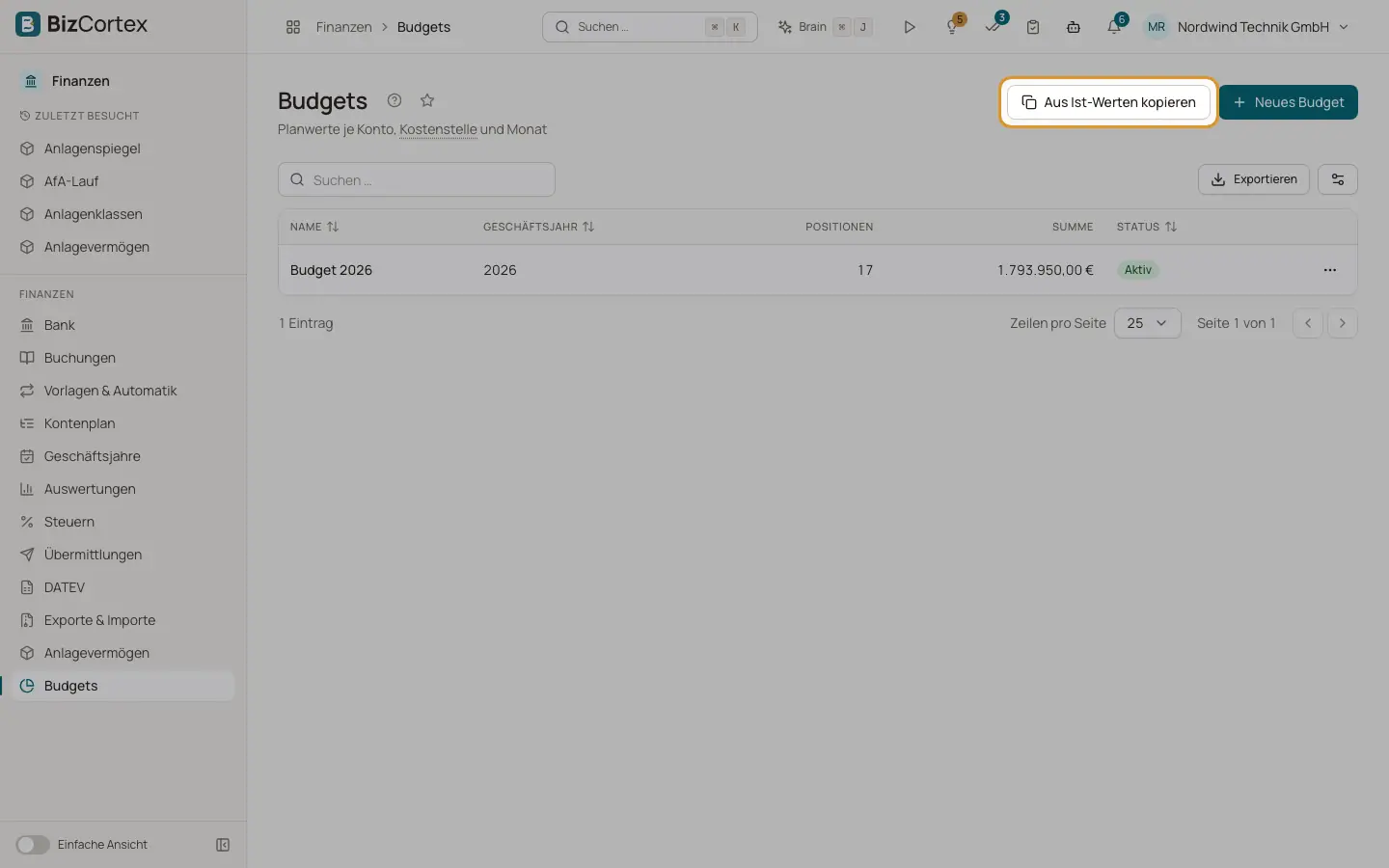Open the Zeilen pro Seite 25 dropdown

click(x=1147, y=323)
